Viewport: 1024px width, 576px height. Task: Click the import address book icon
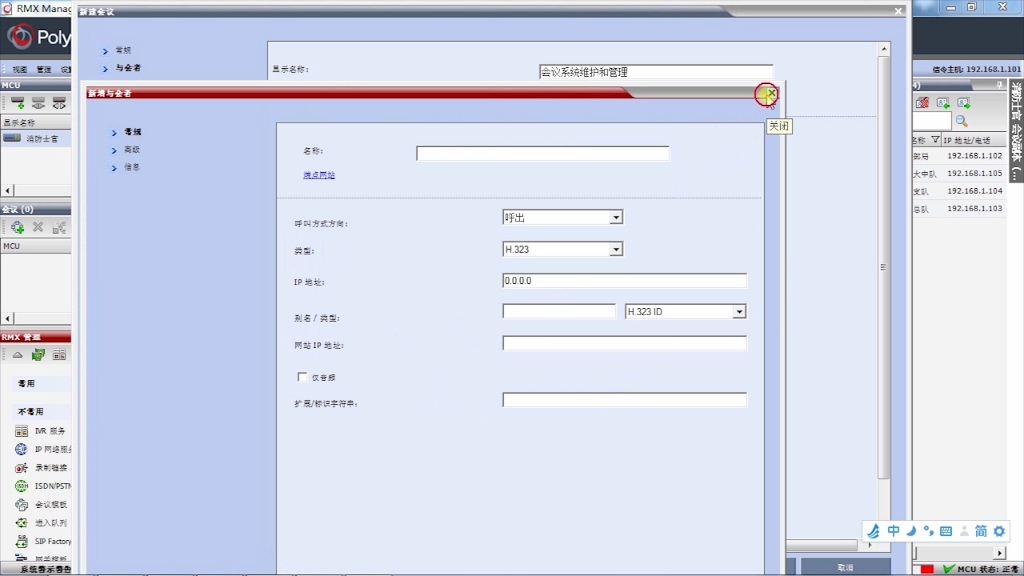(943, 103)
